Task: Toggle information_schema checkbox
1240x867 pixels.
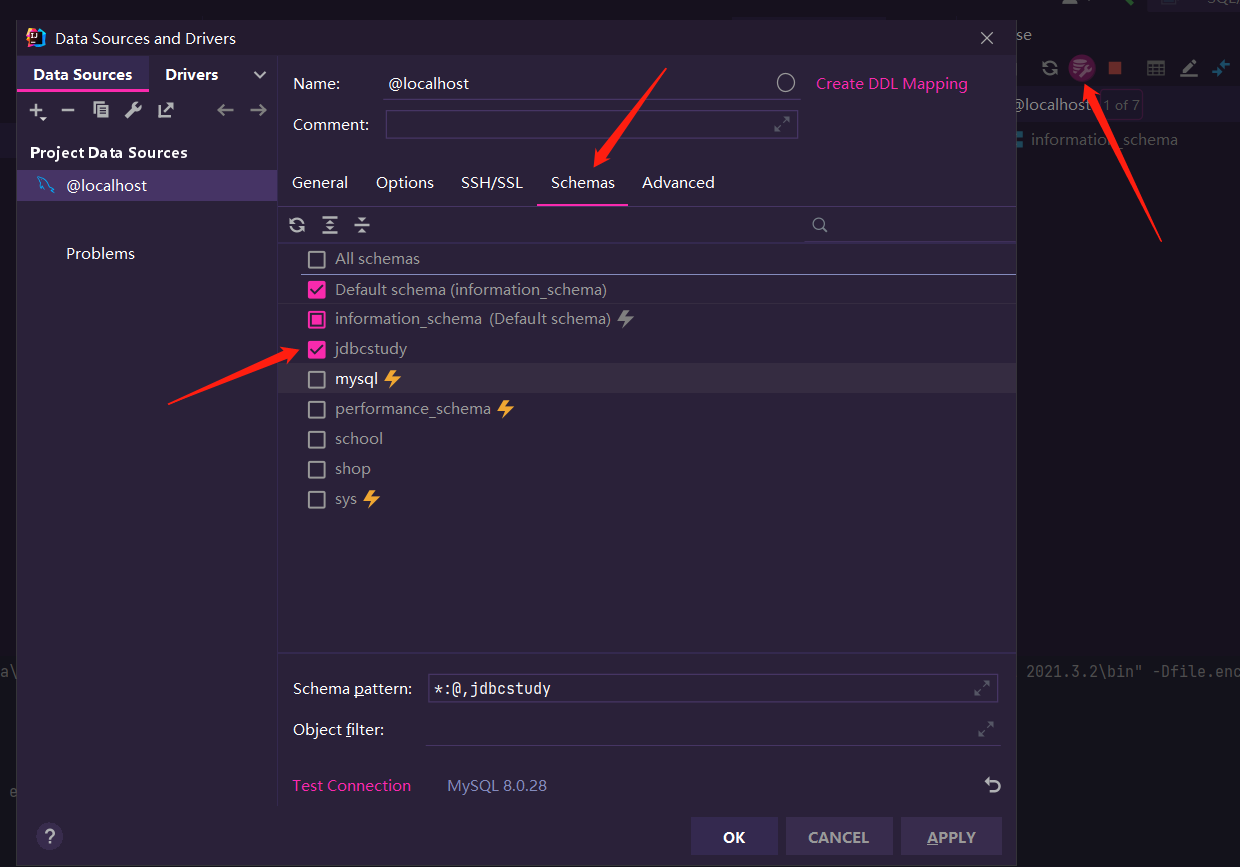Action: pos(317,319)
